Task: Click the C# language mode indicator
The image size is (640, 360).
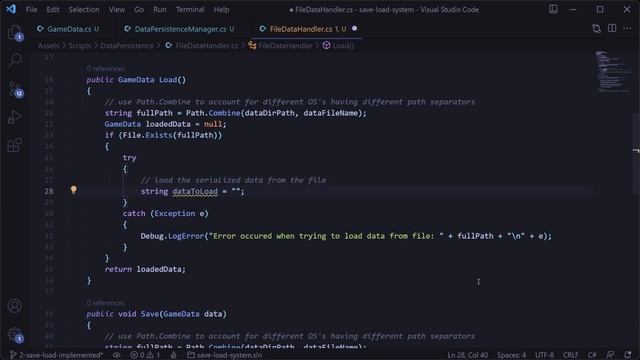Action: click(x=592, y=355)
